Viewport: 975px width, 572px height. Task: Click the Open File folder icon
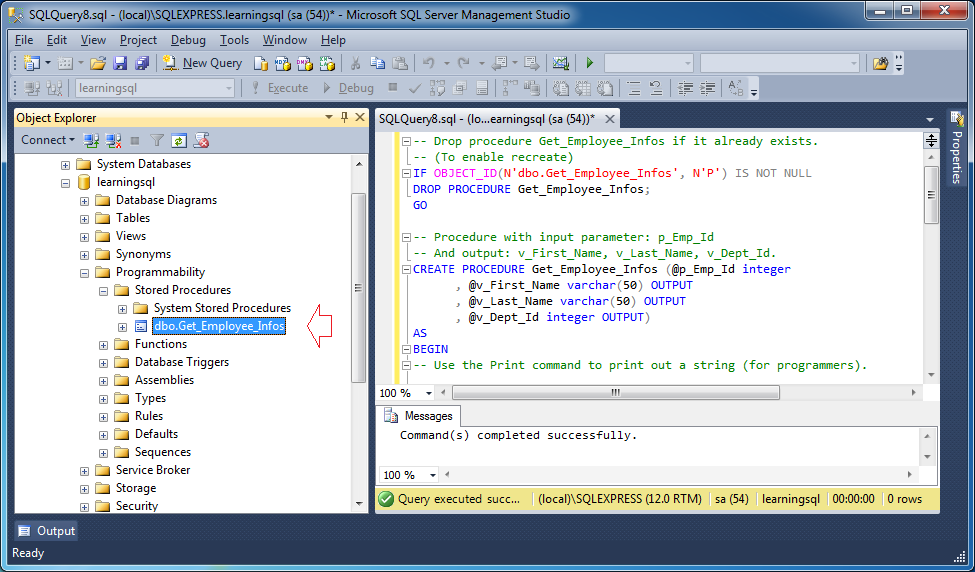pyautogui.click(x=97, y=63)
